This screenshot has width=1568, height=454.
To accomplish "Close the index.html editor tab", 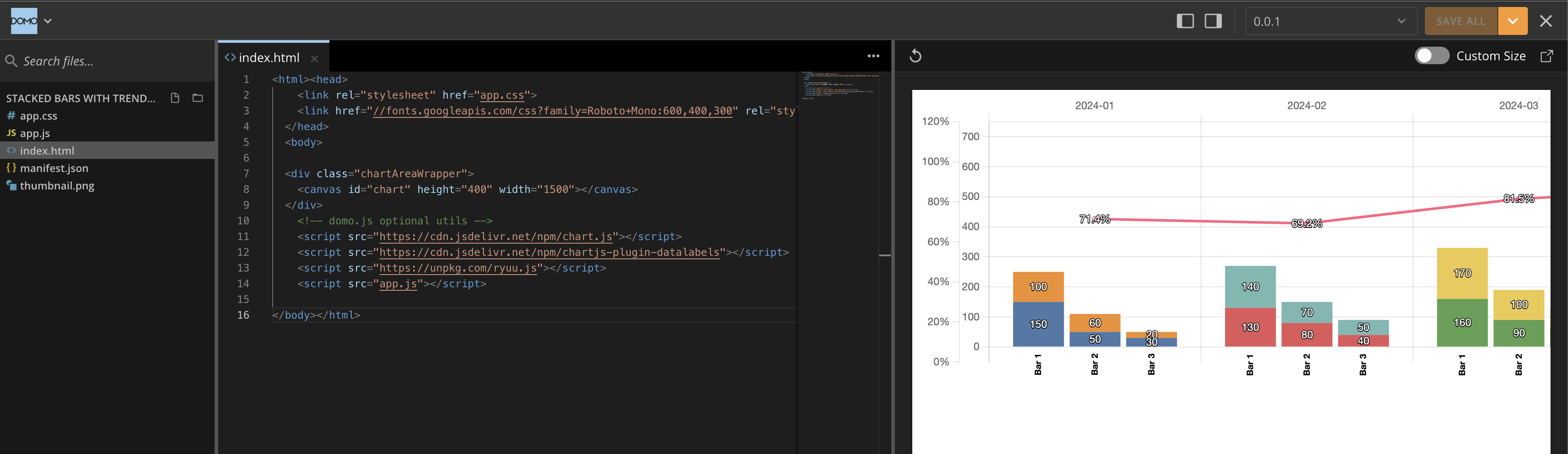I will coord(314,58).
